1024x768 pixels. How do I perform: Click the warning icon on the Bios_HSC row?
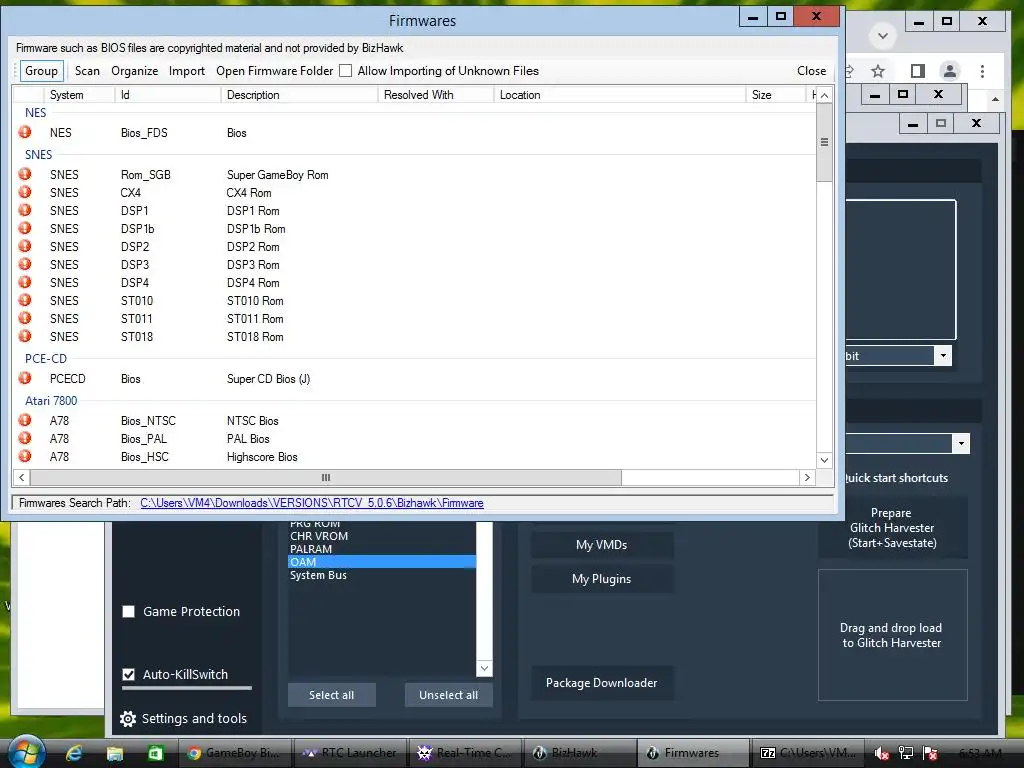click(x=25, y=456)
